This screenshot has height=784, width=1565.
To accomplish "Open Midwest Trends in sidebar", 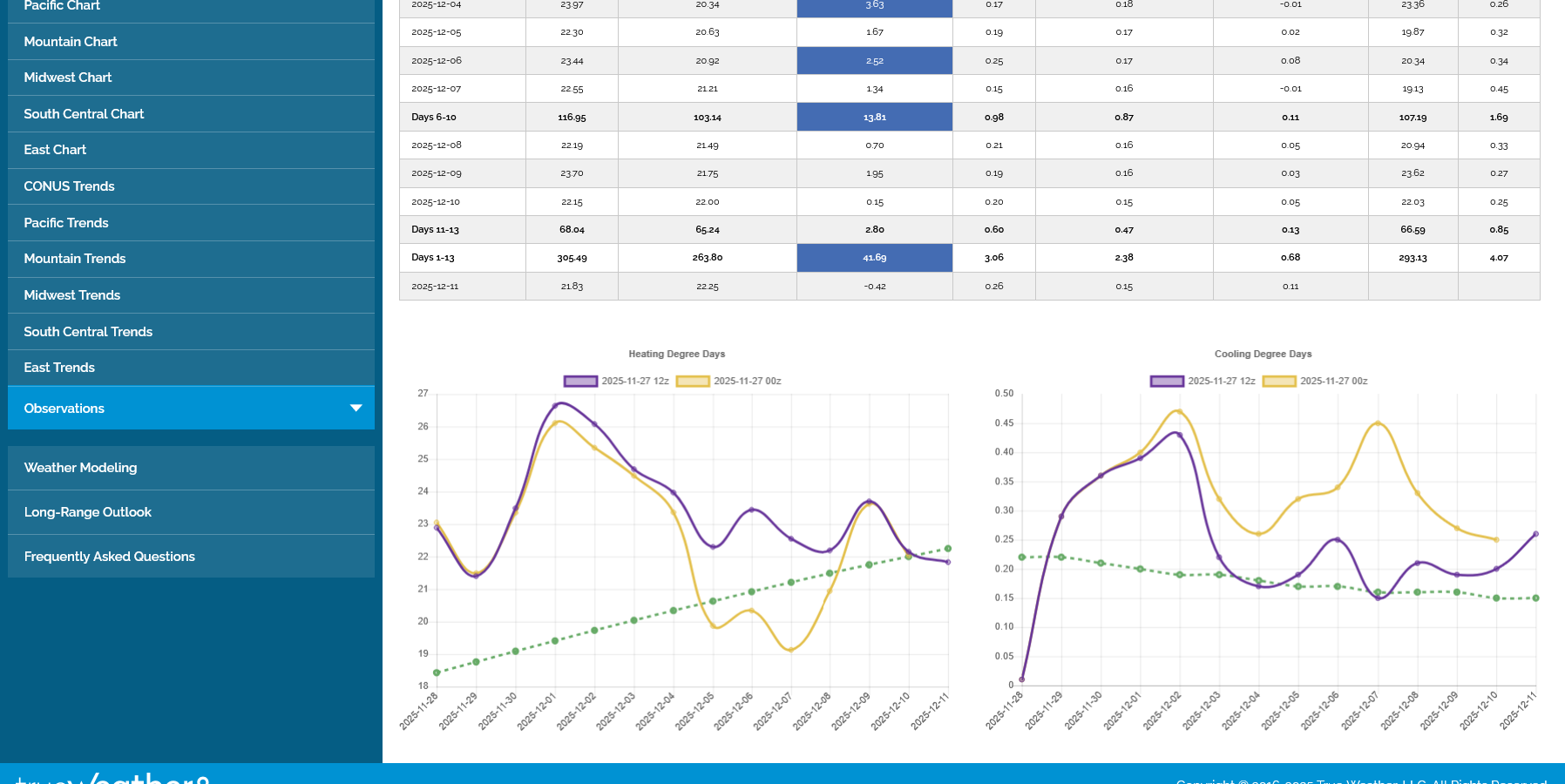I will 72,295.
